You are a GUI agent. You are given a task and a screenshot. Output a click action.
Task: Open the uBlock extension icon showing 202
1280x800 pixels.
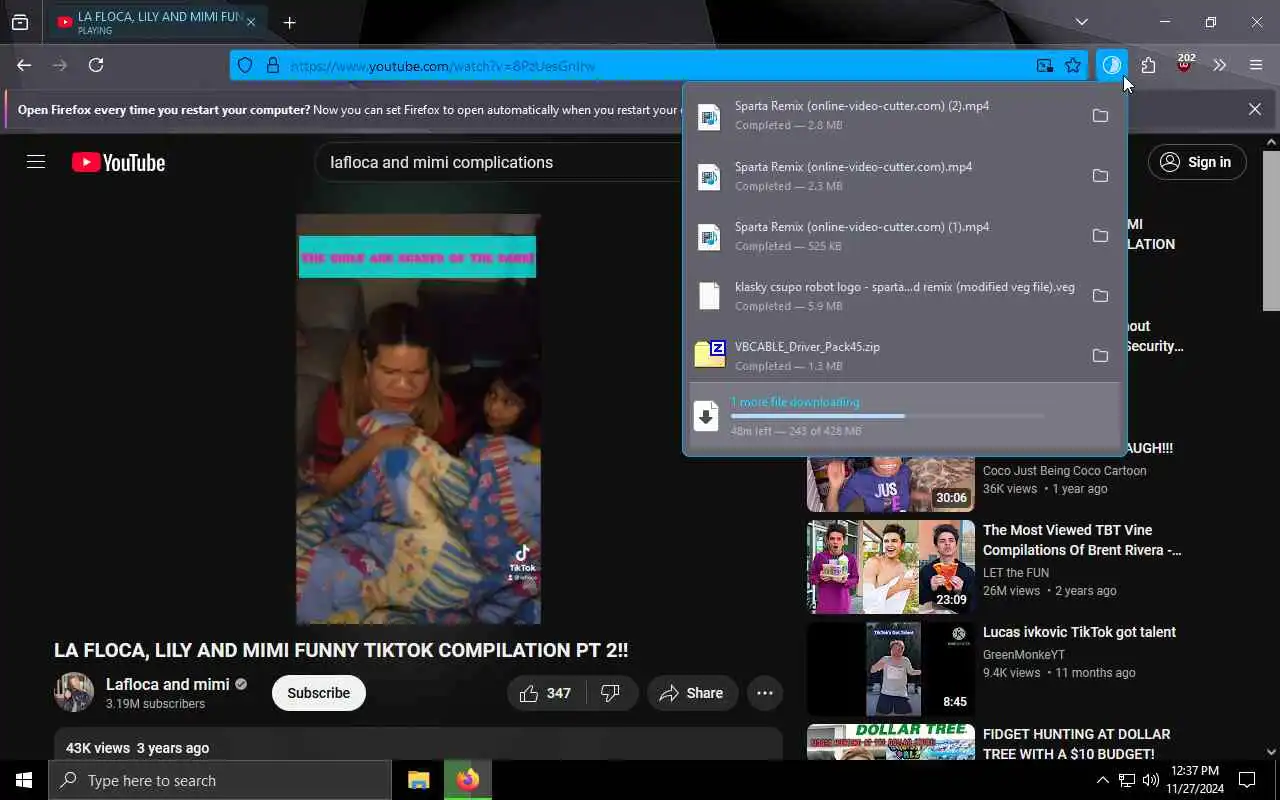pyautogui.click(x=1185, y=65)
